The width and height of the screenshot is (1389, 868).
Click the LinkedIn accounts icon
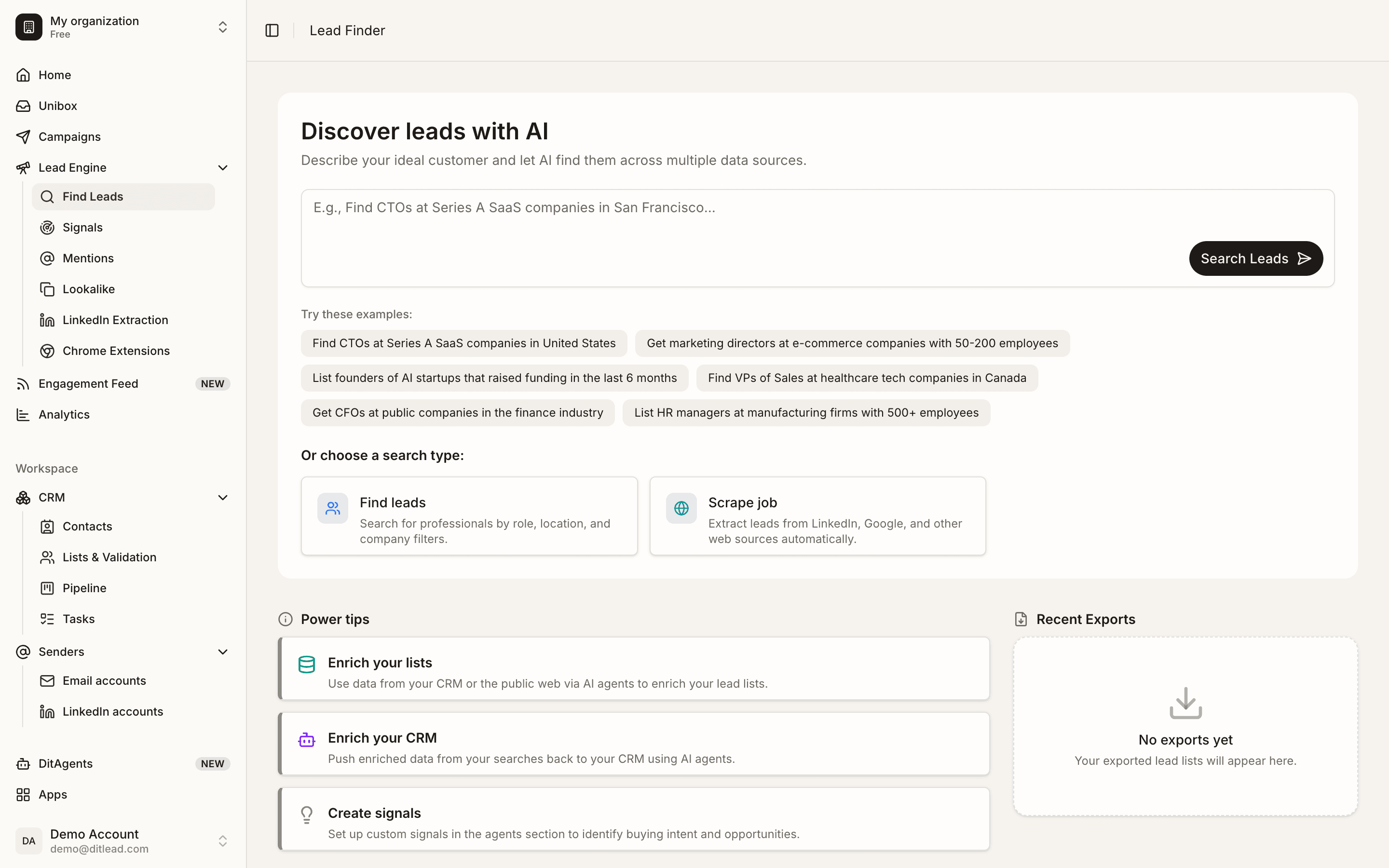pos(47,712)
